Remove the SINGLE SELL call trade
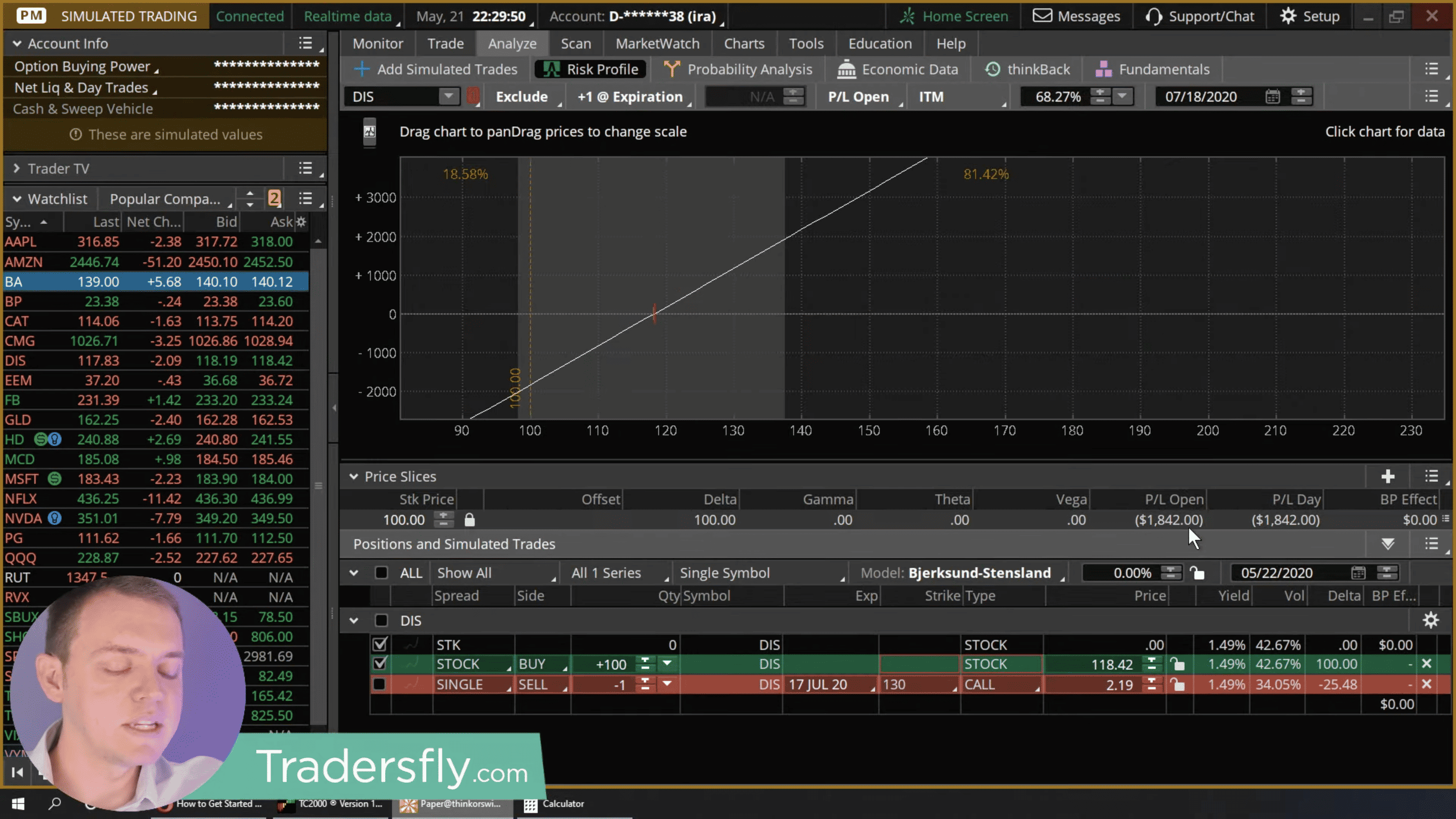 pyautogui.click(x=1427, y=685)
